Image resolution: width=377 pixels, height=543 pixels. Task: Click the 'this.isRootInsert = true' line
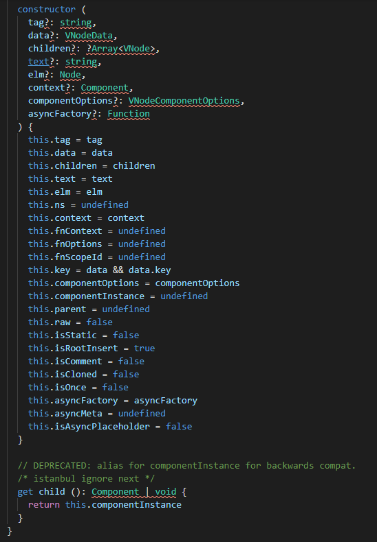[x=92, y=348]
